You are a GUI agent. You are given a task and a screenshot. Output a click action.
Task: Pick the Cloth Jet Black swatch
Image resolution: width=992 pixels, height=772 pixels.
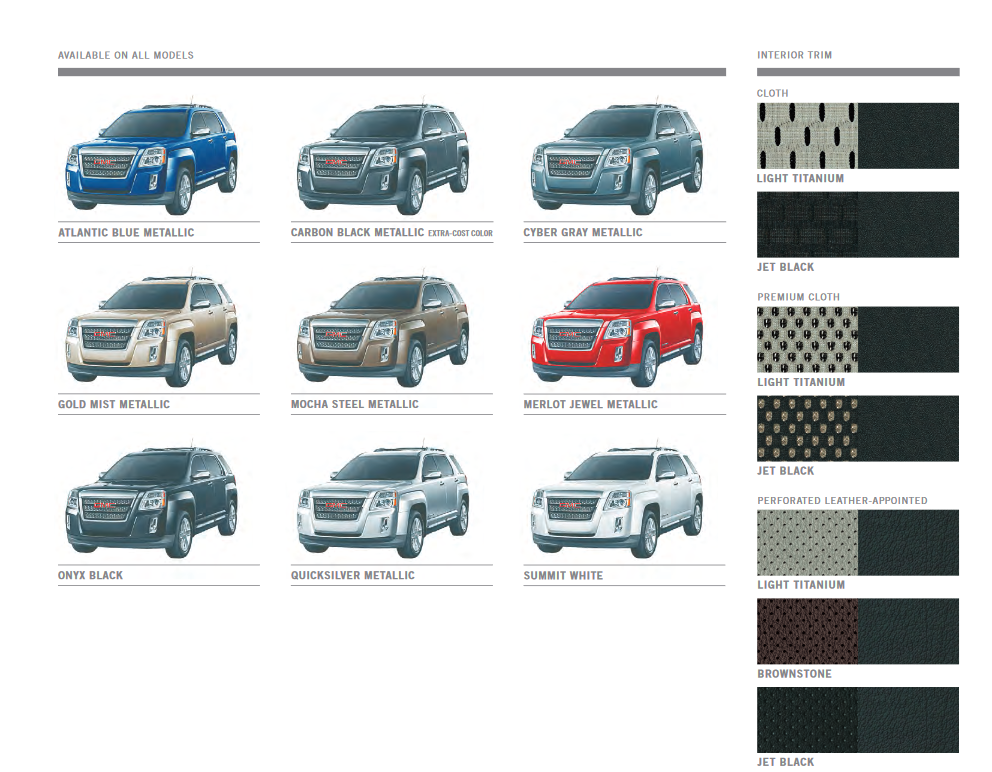858,225
